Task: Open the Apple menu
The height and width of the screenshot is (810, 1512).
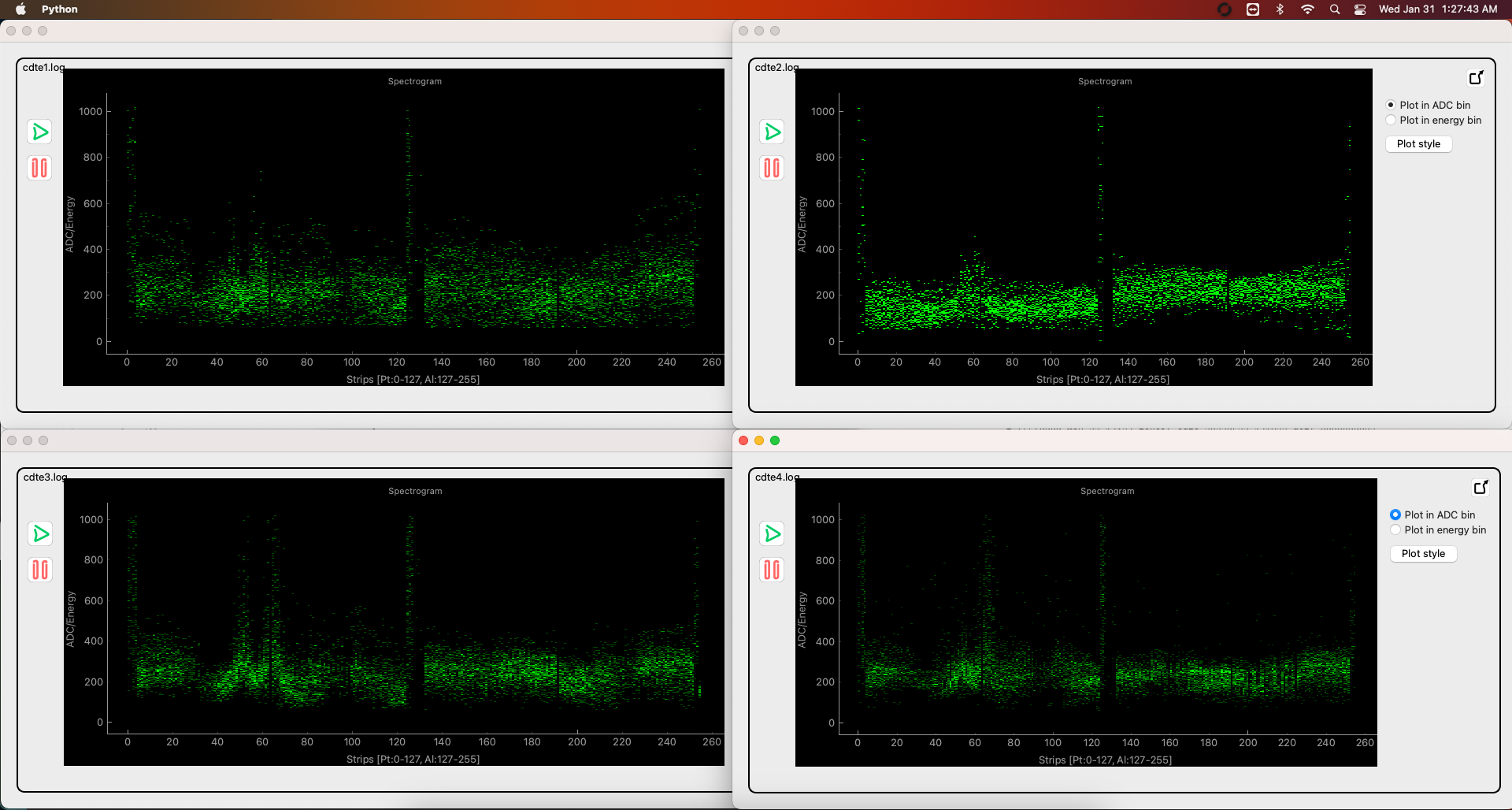Action: (x=21, y=9)
